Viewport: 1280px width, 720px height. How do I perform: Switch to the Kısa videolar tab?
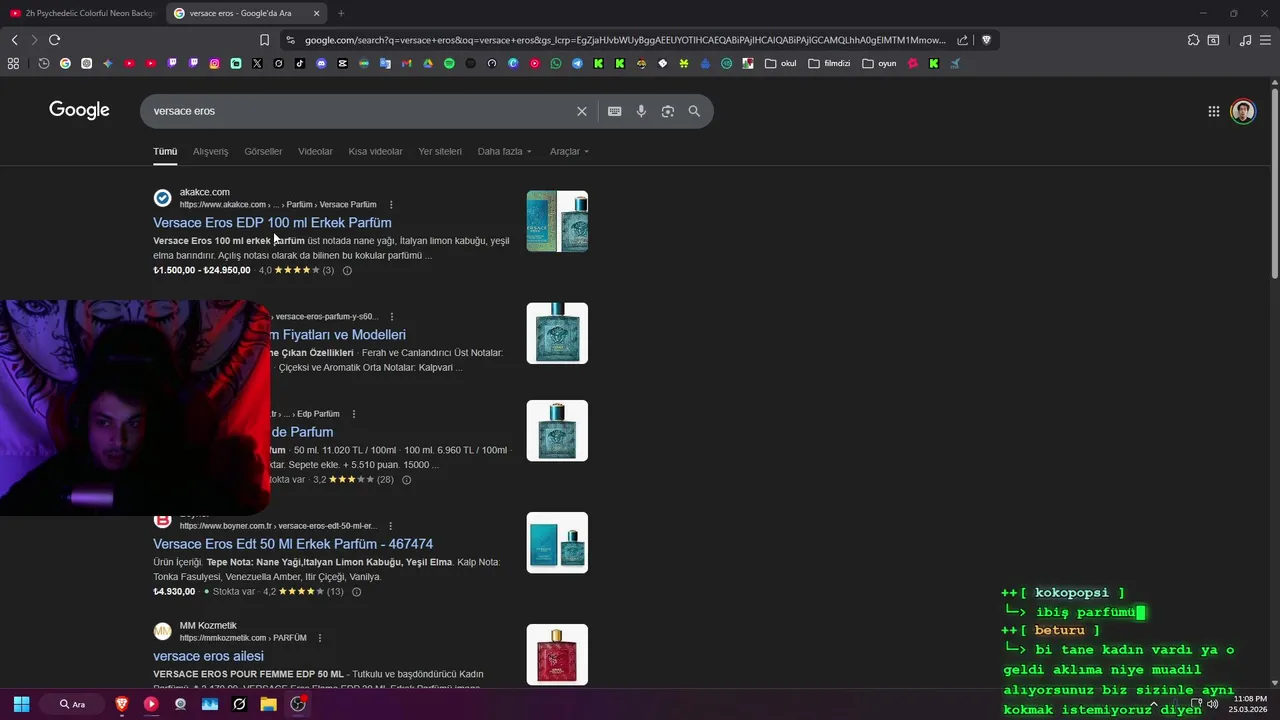(x=375, y=151)
